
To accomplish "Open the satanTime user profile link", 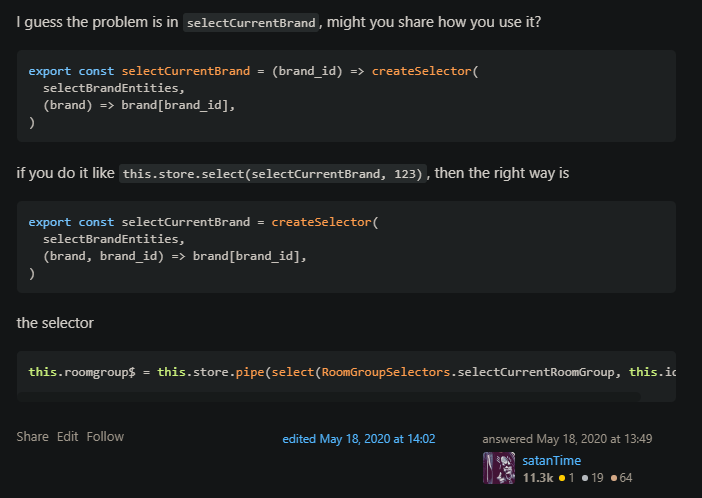I will pos(552,460).
